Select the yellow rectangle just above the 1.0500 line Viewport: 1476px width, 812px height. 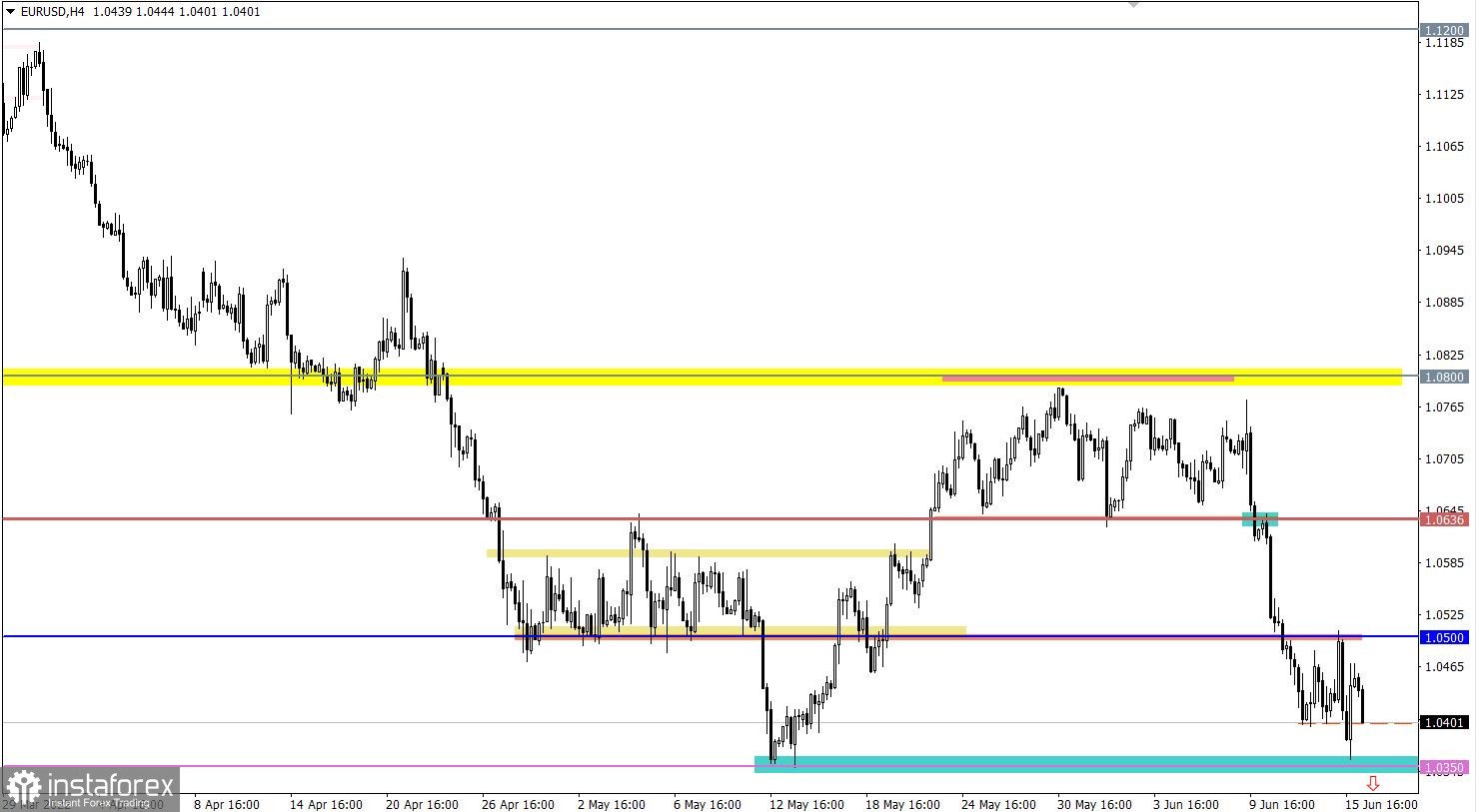click(x=740, y=630)
